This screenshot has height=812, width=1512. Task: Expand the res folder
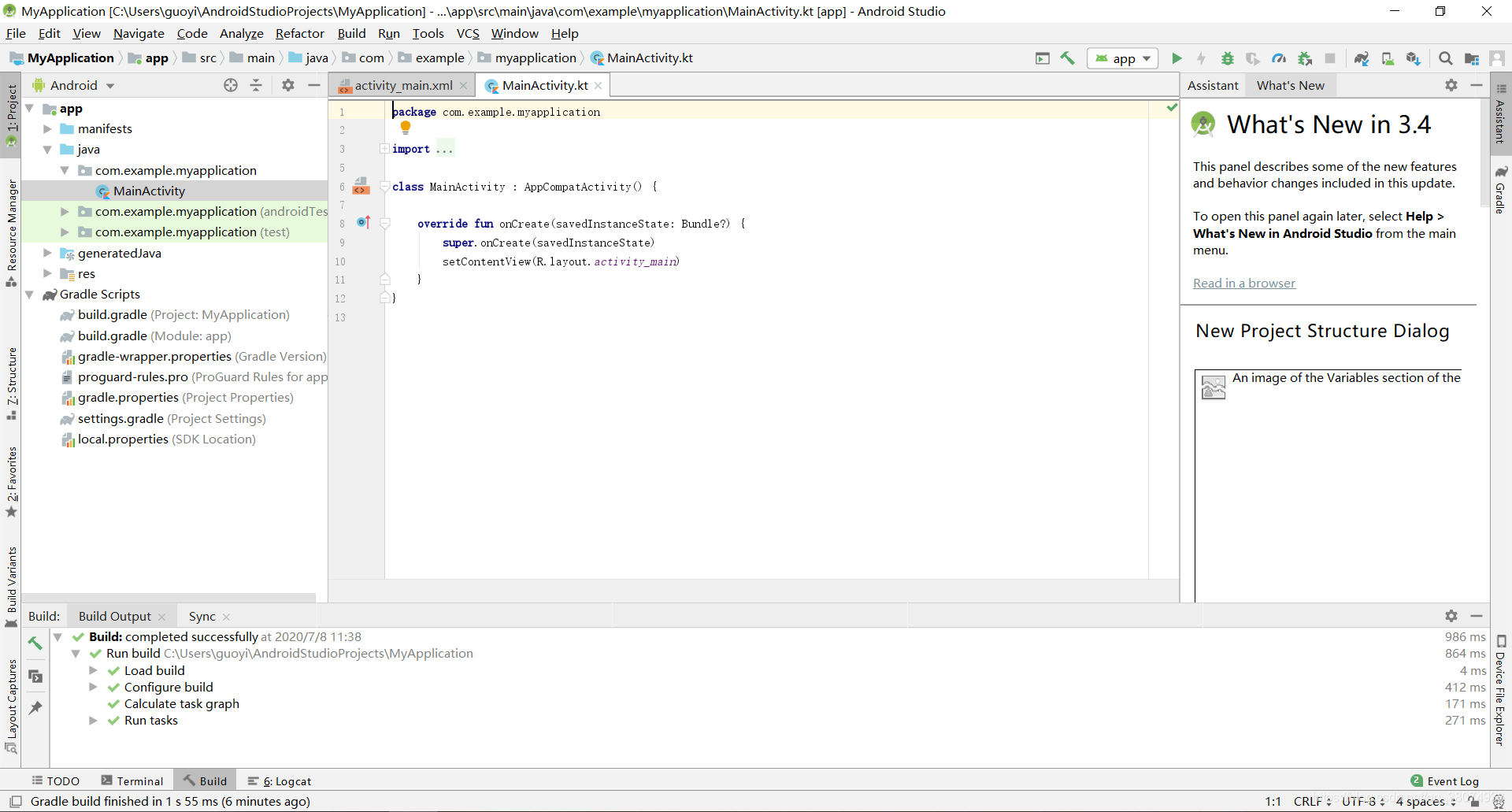coord(47,273)
